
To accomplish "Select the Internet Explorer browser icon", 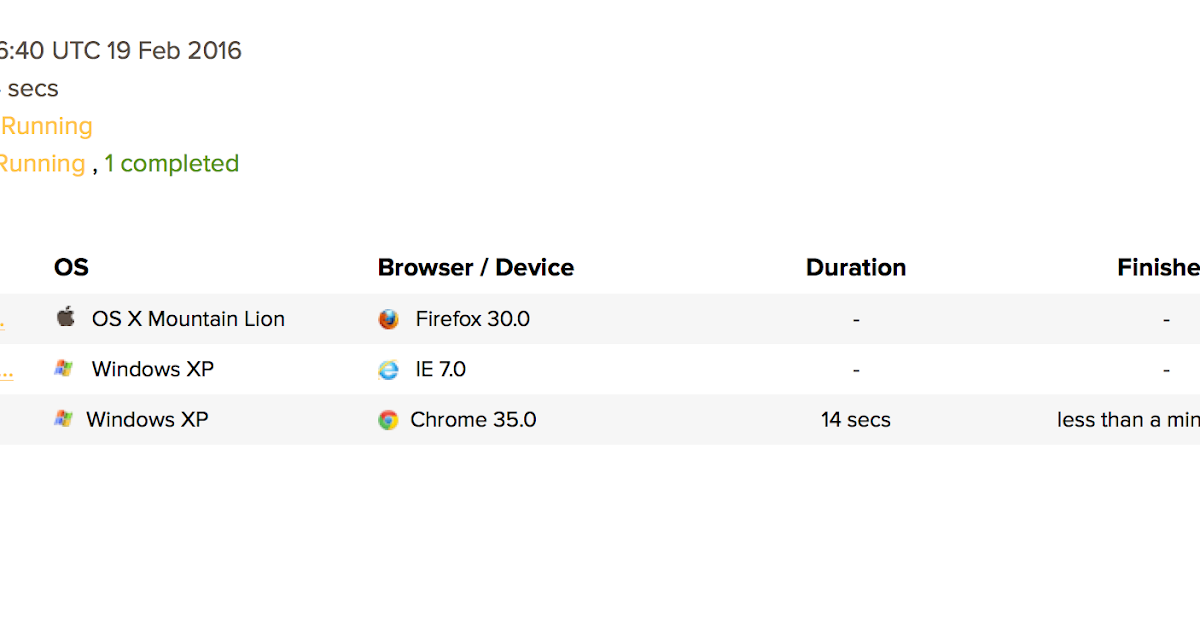I will [388, 369].
